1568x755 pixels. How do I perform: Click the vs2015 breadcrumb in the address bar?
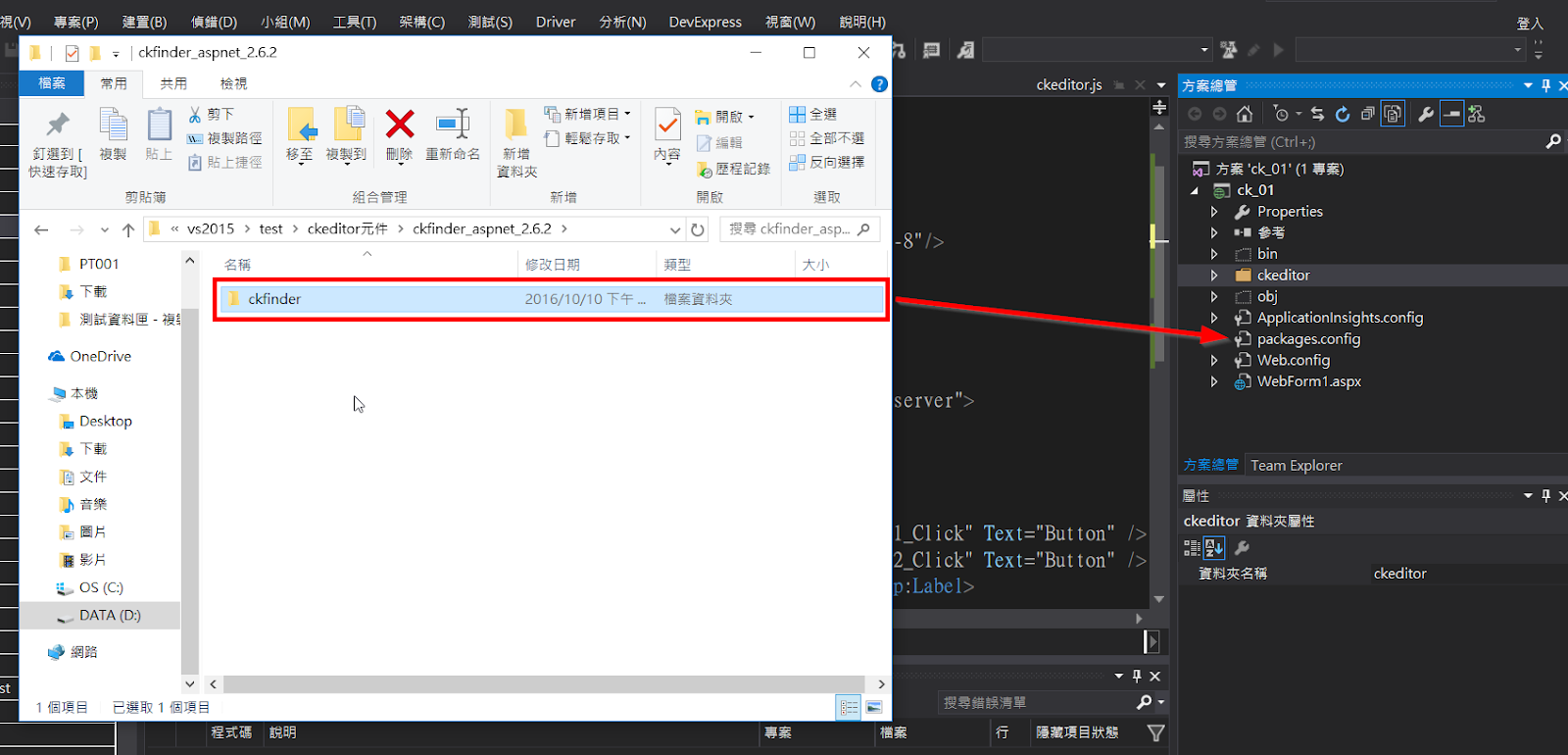tap(211, 229)
